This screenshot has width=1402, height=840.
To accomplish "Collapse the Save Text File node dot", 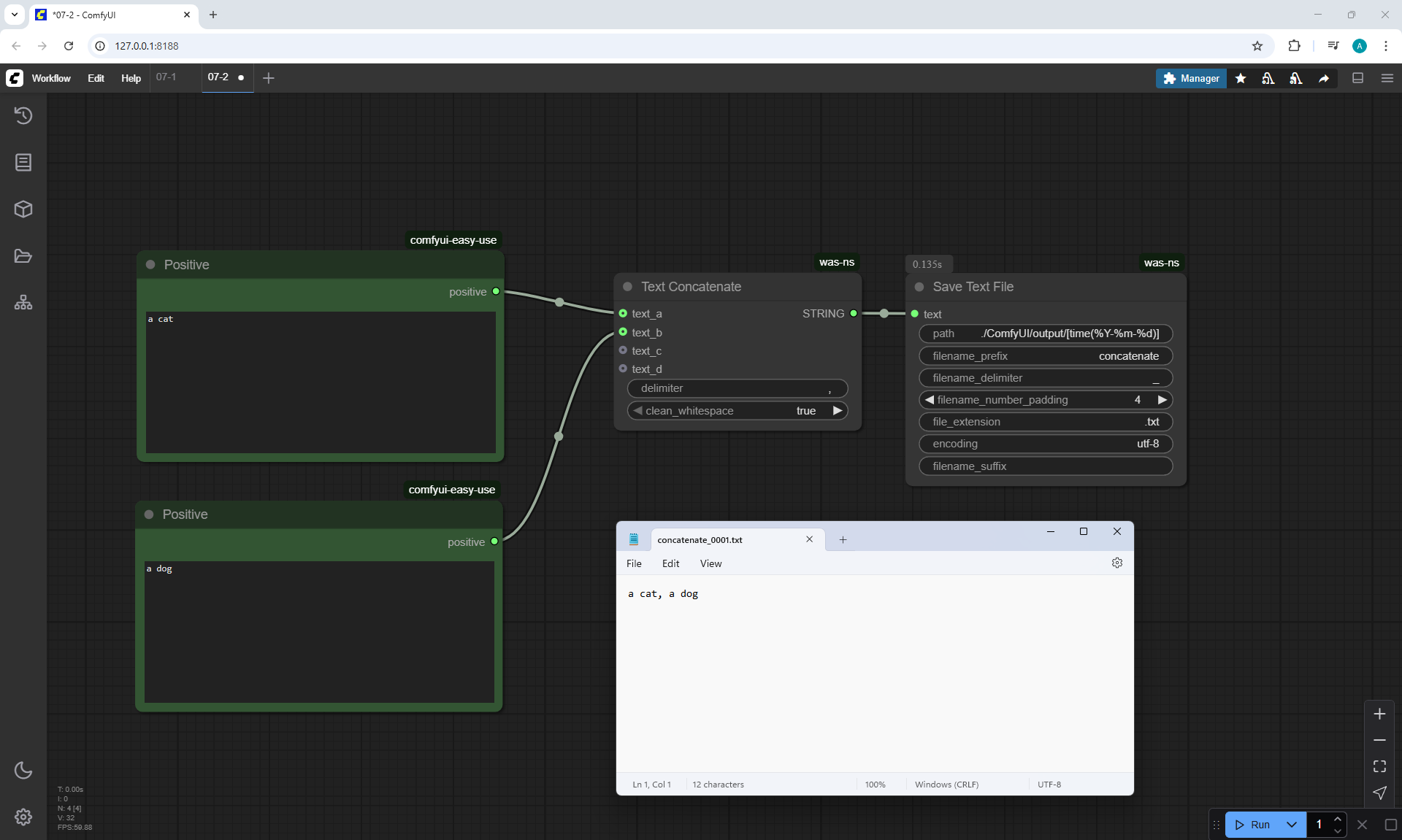I will pyautogui.click(x=919, y=287).
